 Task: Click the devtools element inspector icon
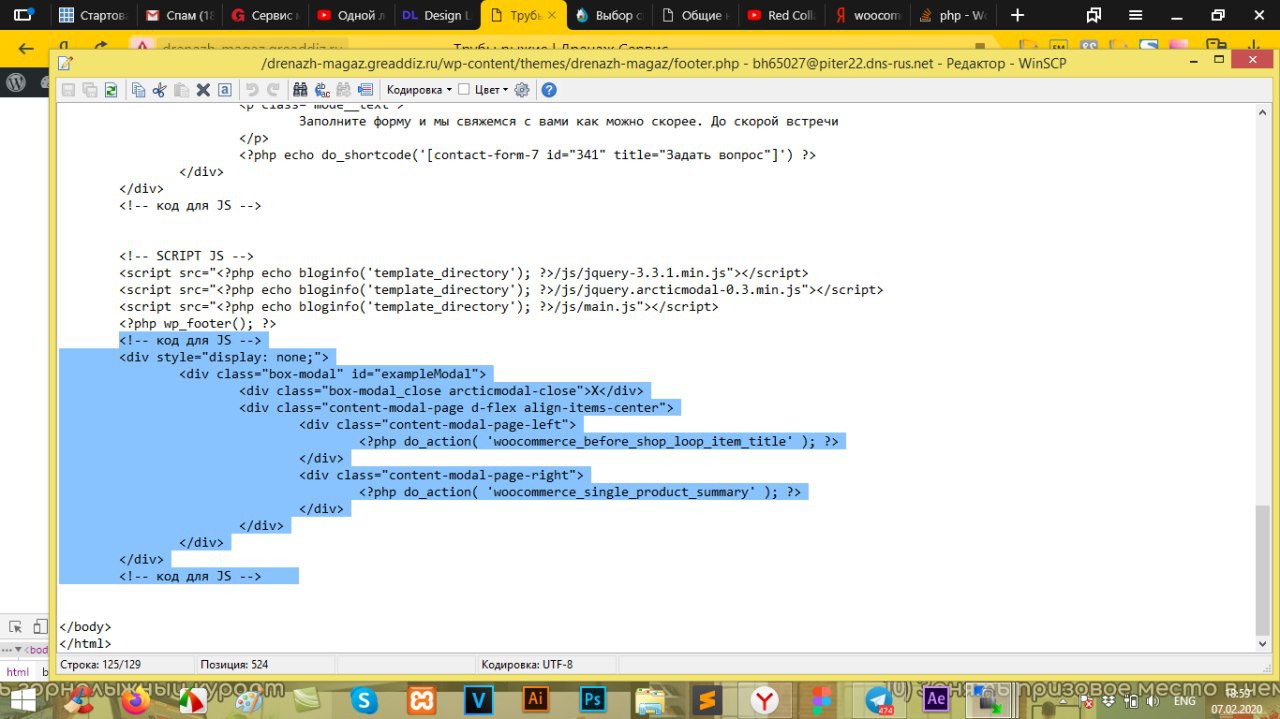point(15,627)
